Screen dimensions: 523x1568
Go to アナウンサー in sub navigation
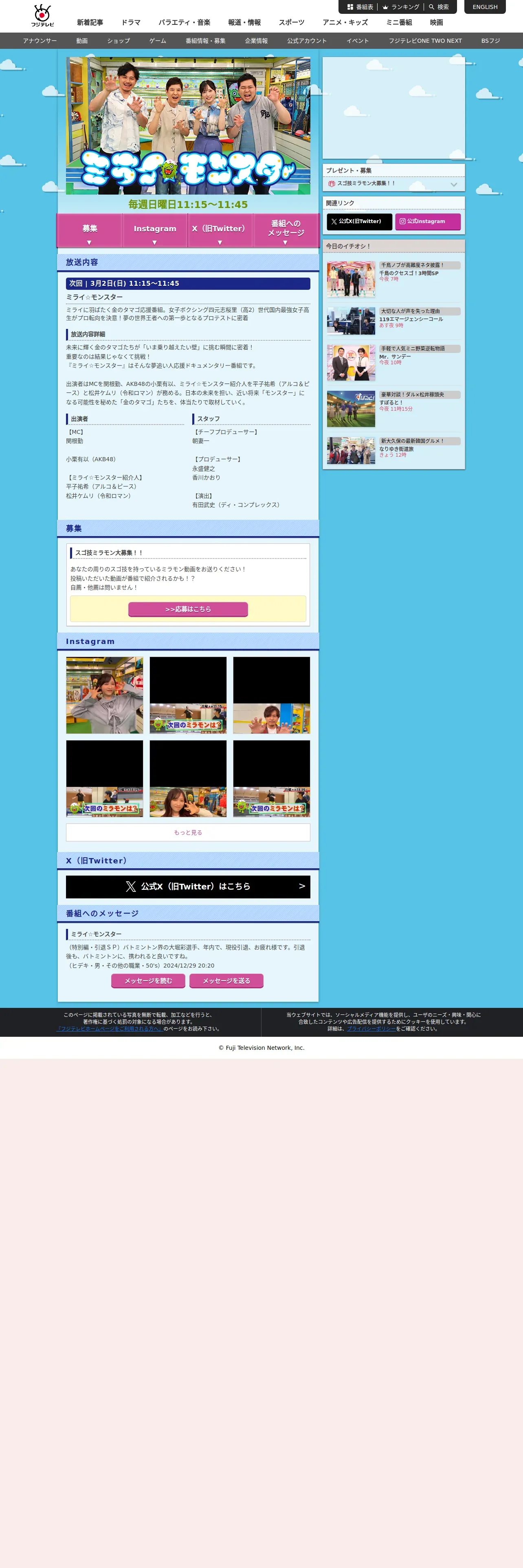(x=40, y=41)
